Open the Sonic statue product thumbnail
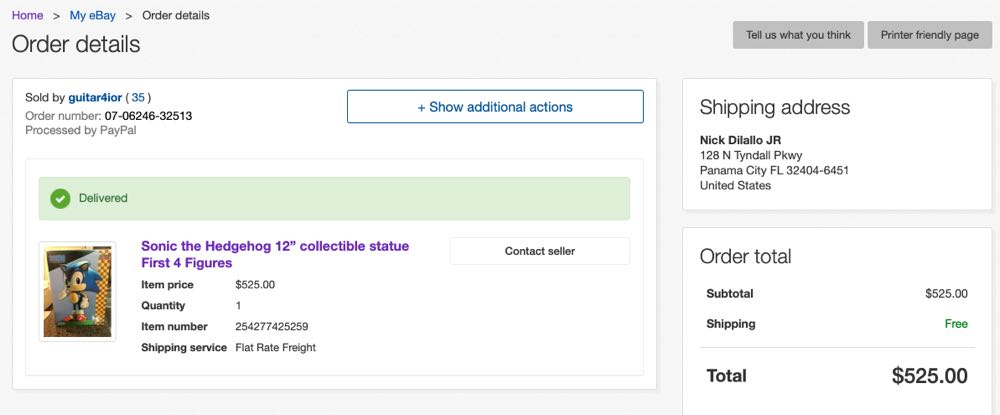 pyautogui.click(x=77, y=292)
